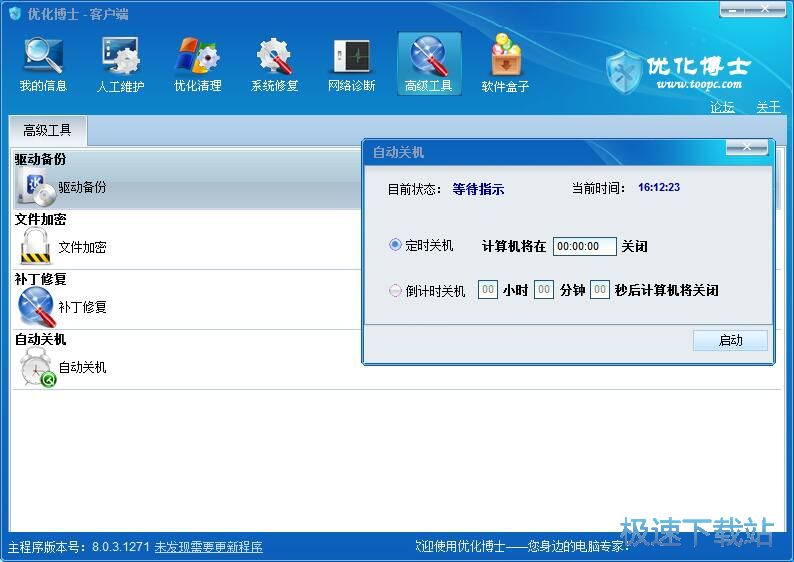Click the 补丁修复 item label
794x562 pixels.
point(83,307)
